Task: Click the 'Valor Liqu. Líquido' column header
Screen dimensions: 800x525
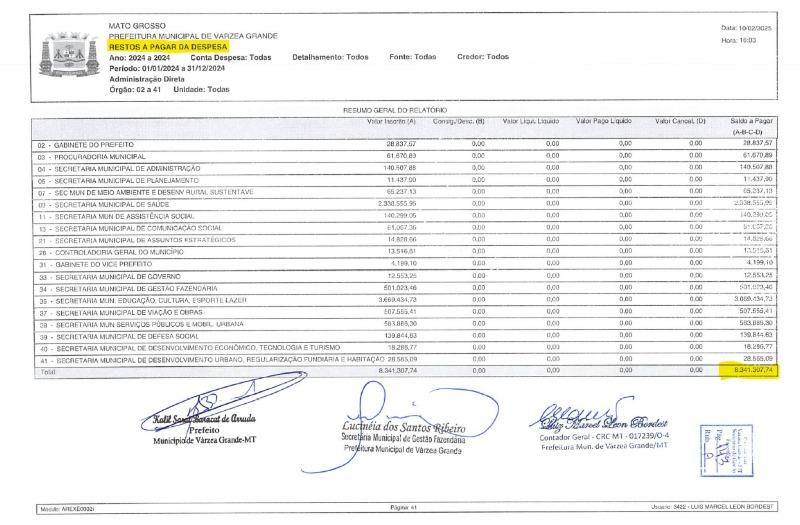Action: 531,121
